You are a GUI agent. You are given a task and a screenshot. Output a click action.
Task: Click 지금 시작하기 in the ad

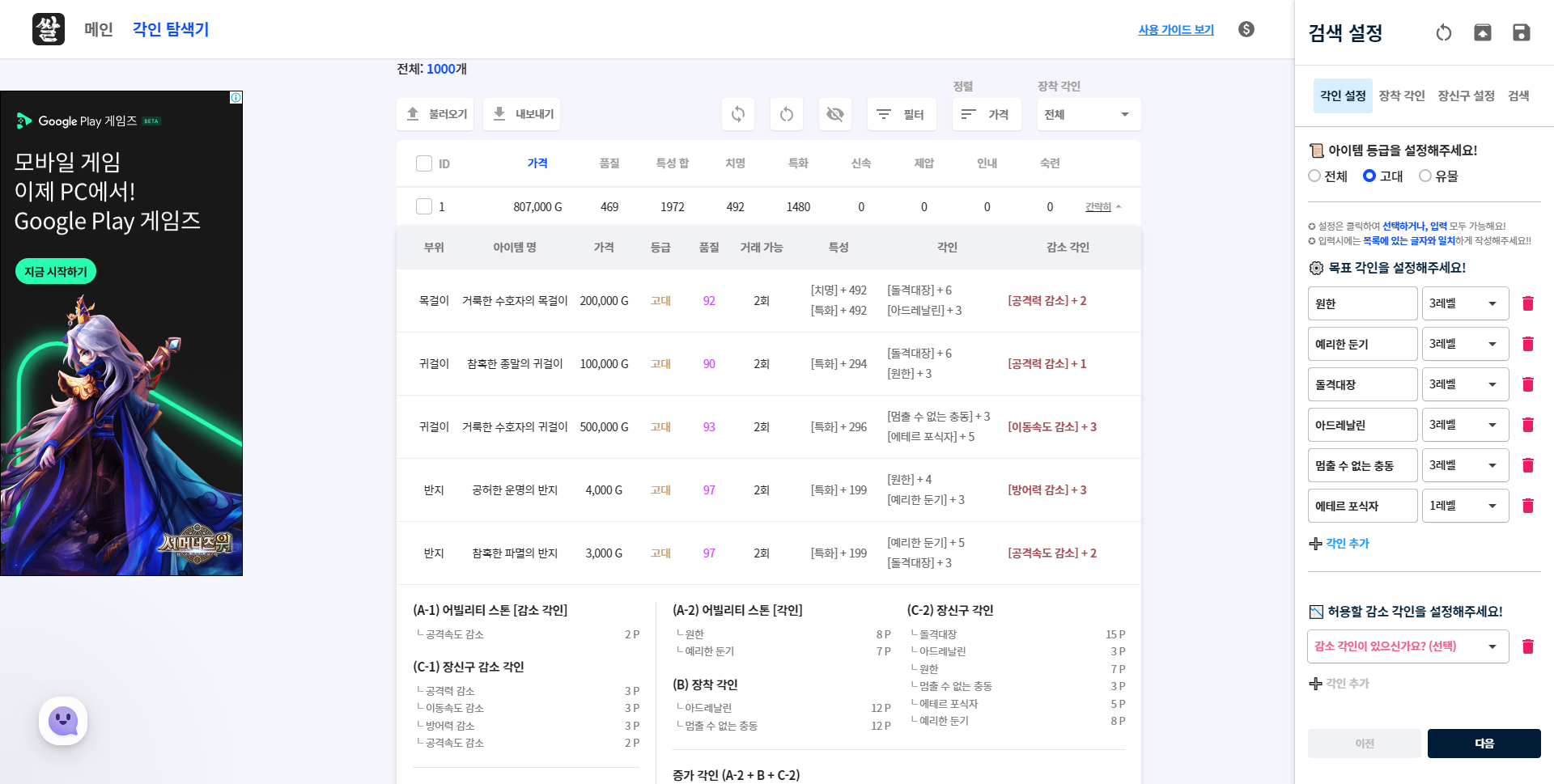[56, 271]
